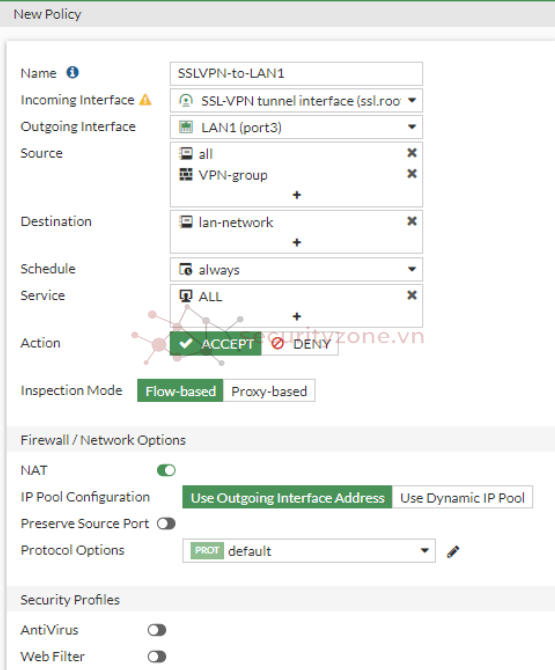Set Action to DENY
The height and width of the screenshot is (670, 555).
(300, 344)
